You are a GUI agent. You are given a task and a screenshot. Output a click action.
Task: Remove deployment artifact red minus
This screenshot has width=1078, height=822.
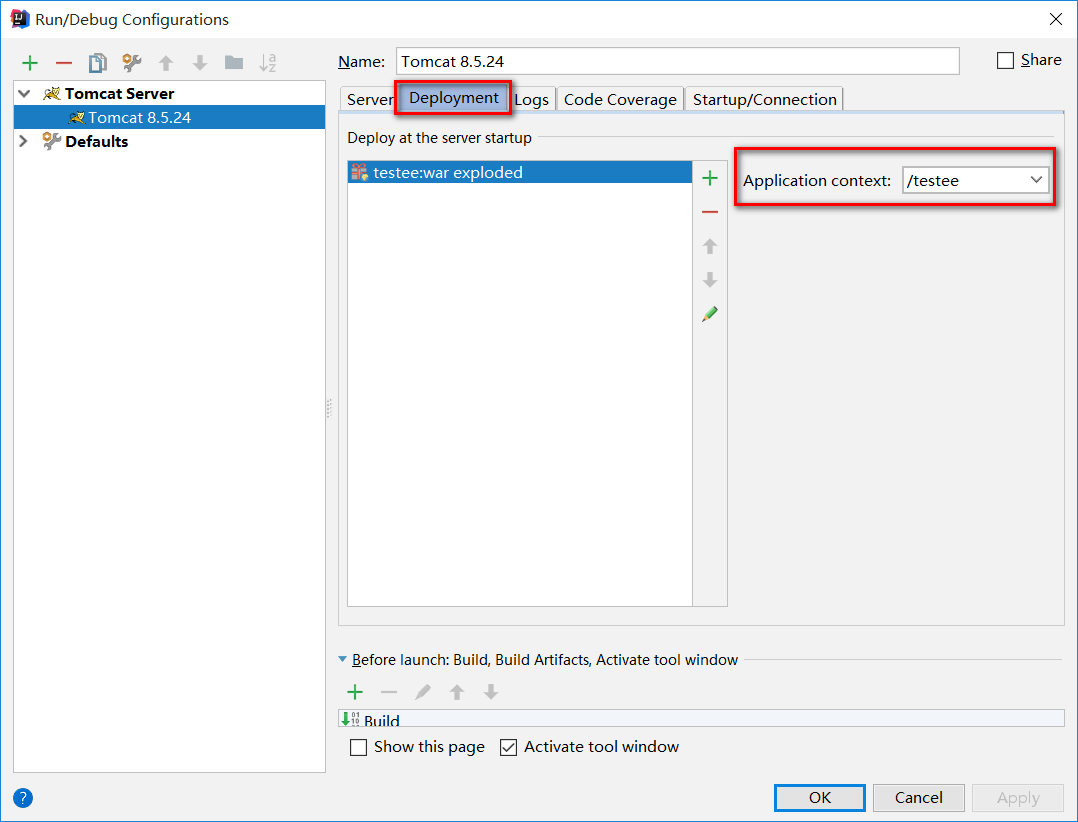pos(710,212)
